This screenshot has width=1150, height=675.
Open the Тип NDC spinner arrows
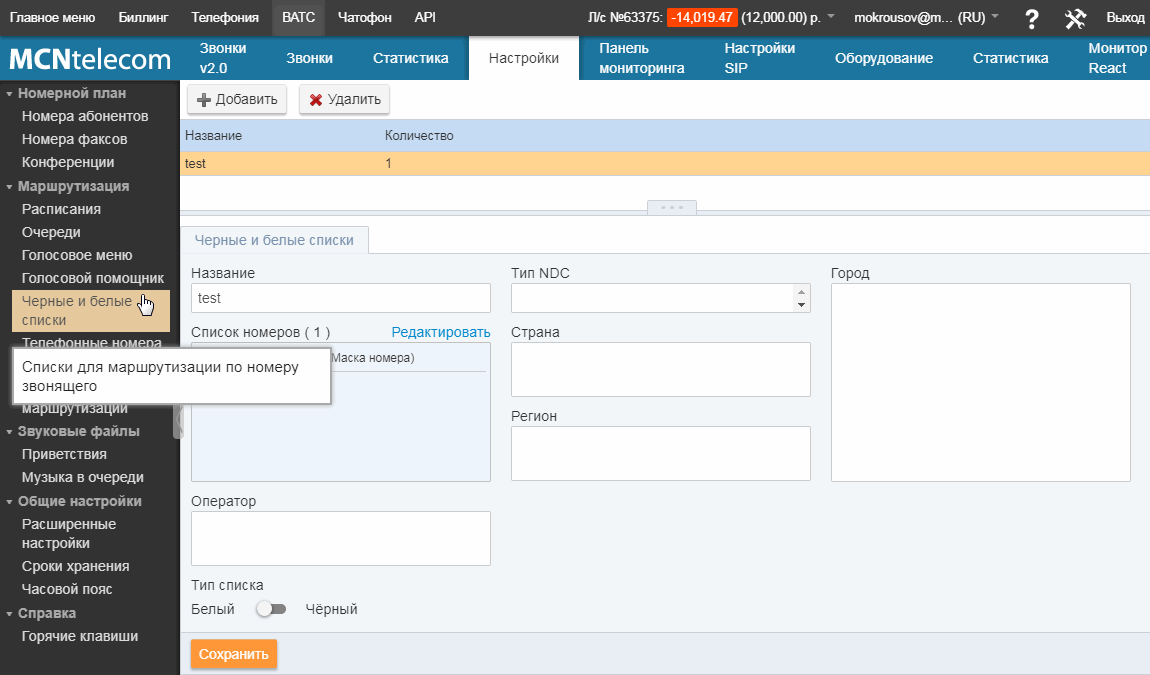coord(800,298)
